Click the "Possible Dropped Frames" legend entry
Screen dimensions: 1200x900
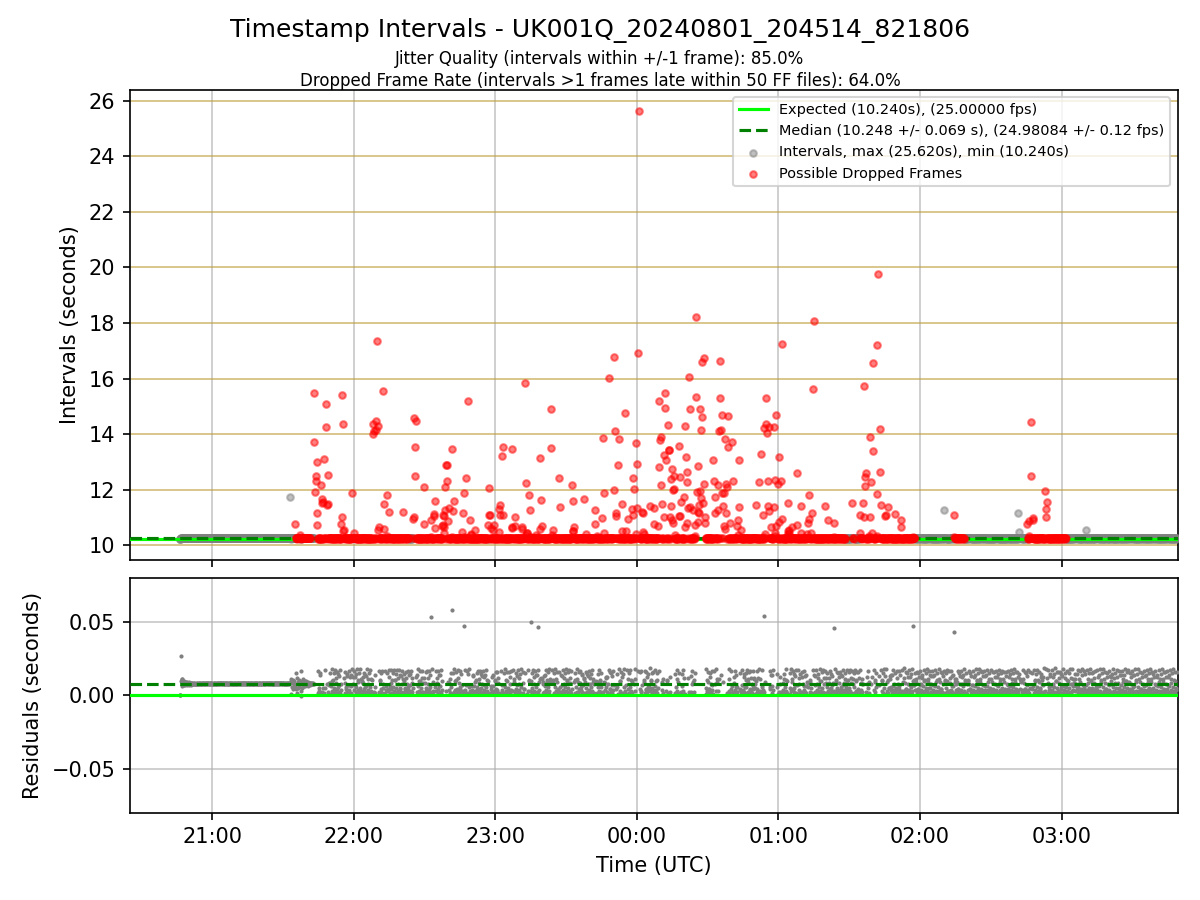pos(870,173)
